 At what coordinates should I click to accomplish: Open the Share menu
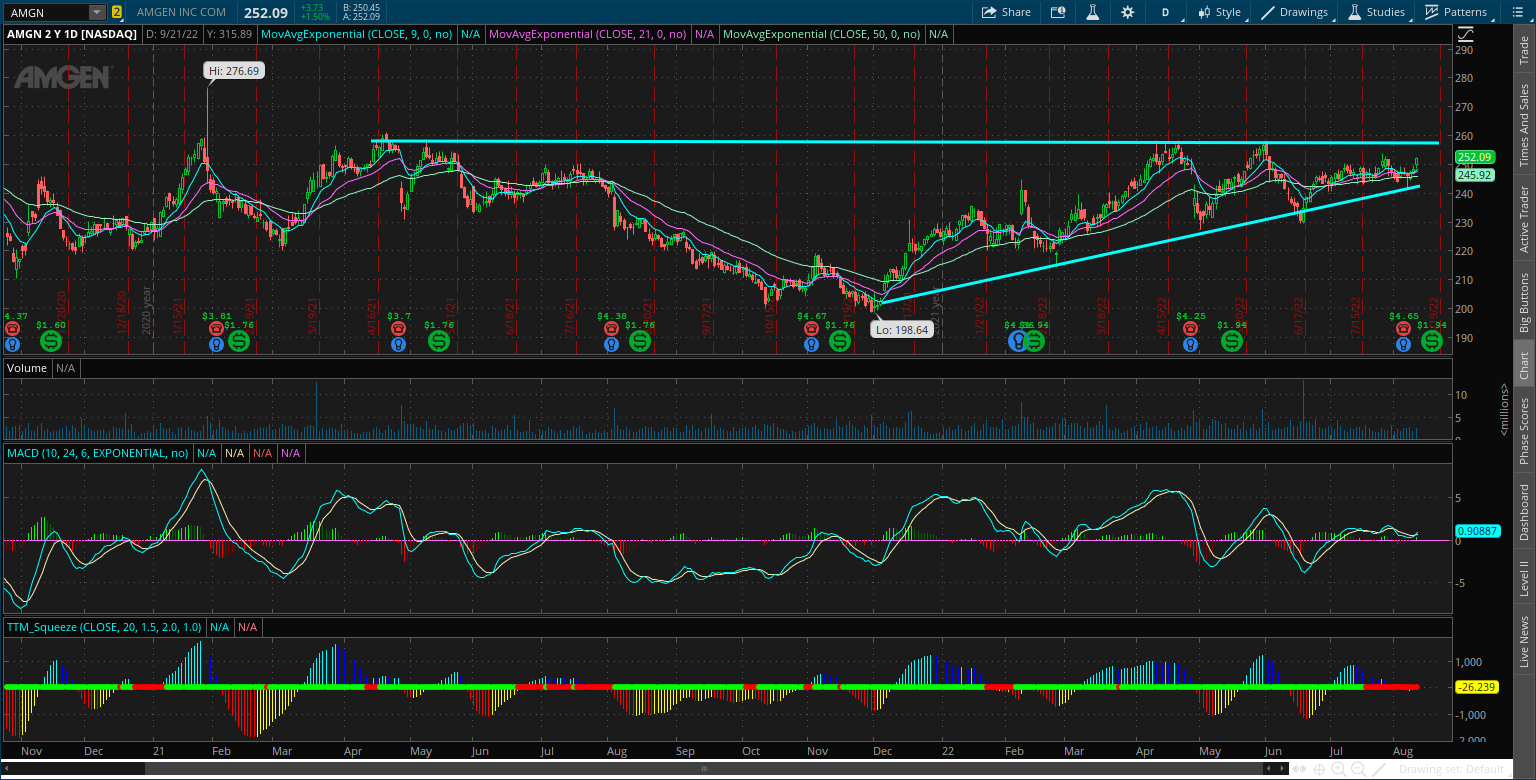coord(1006,12)
